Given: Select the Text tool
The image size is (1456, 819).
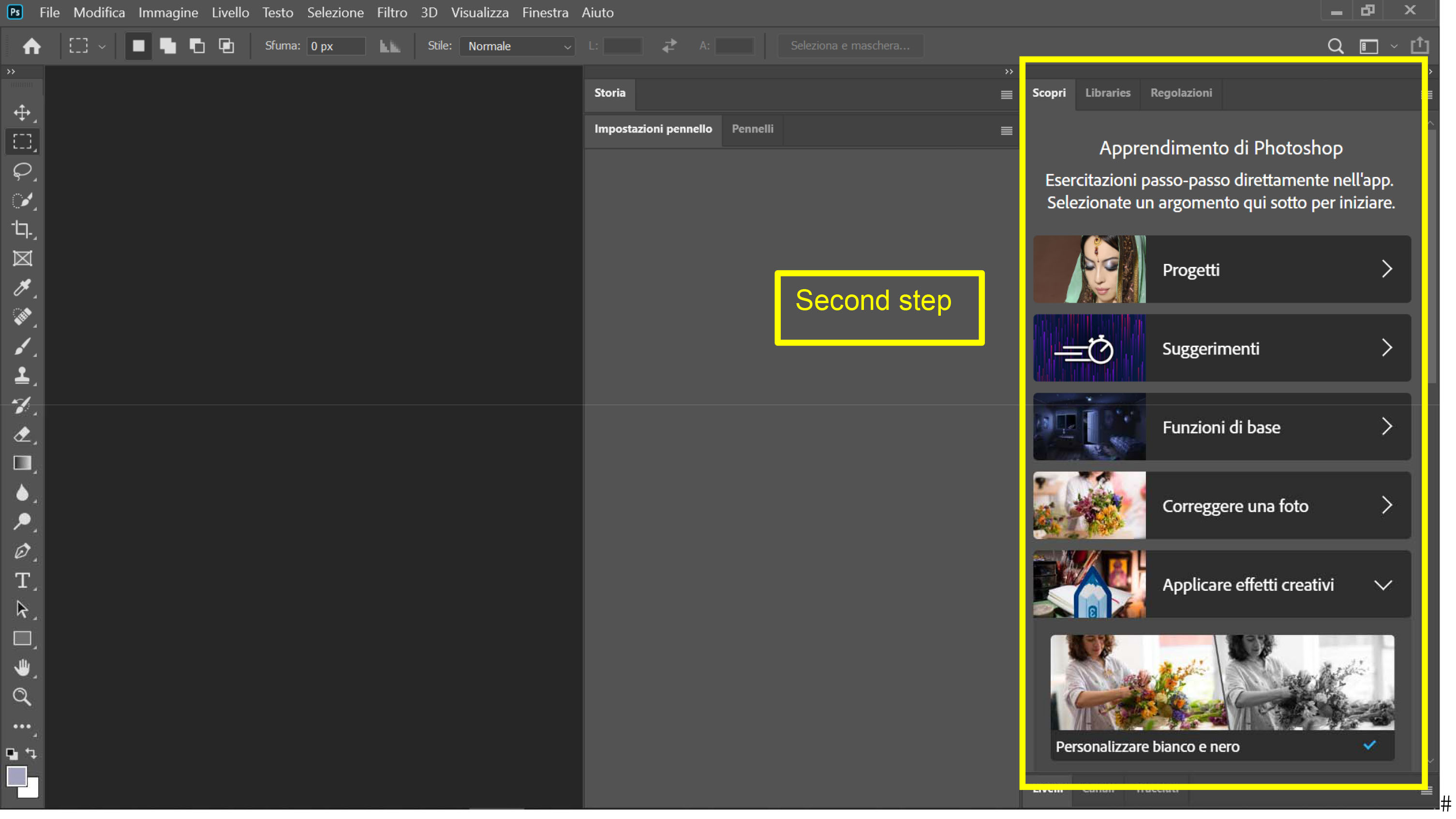Looking at the screenshot, I should pyautogui.click(x=22, y=580).
